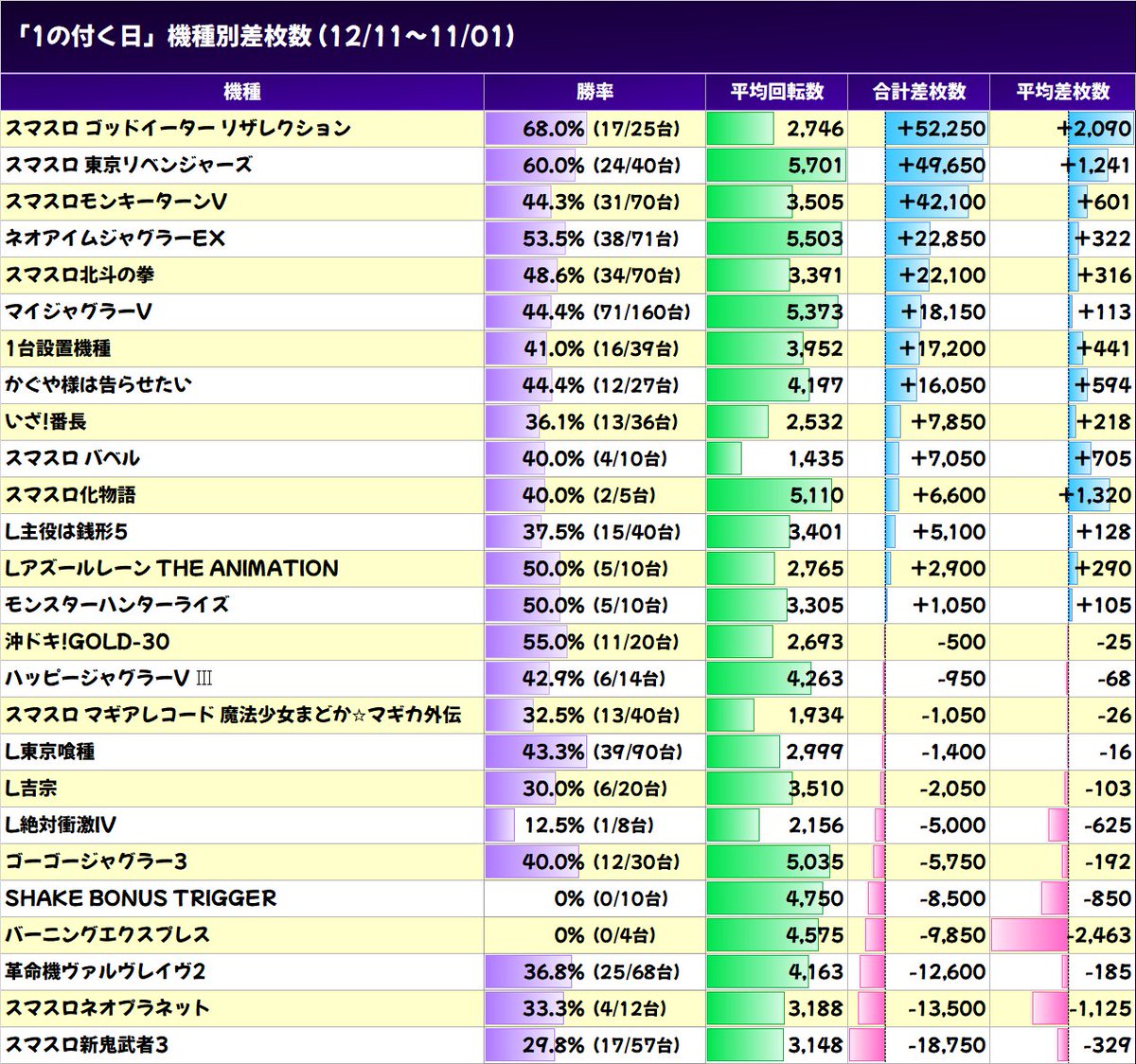The height and width of the screenshot is (1064, 1136).
Task: Click total difference +42,100
Action: click(941, 202)
